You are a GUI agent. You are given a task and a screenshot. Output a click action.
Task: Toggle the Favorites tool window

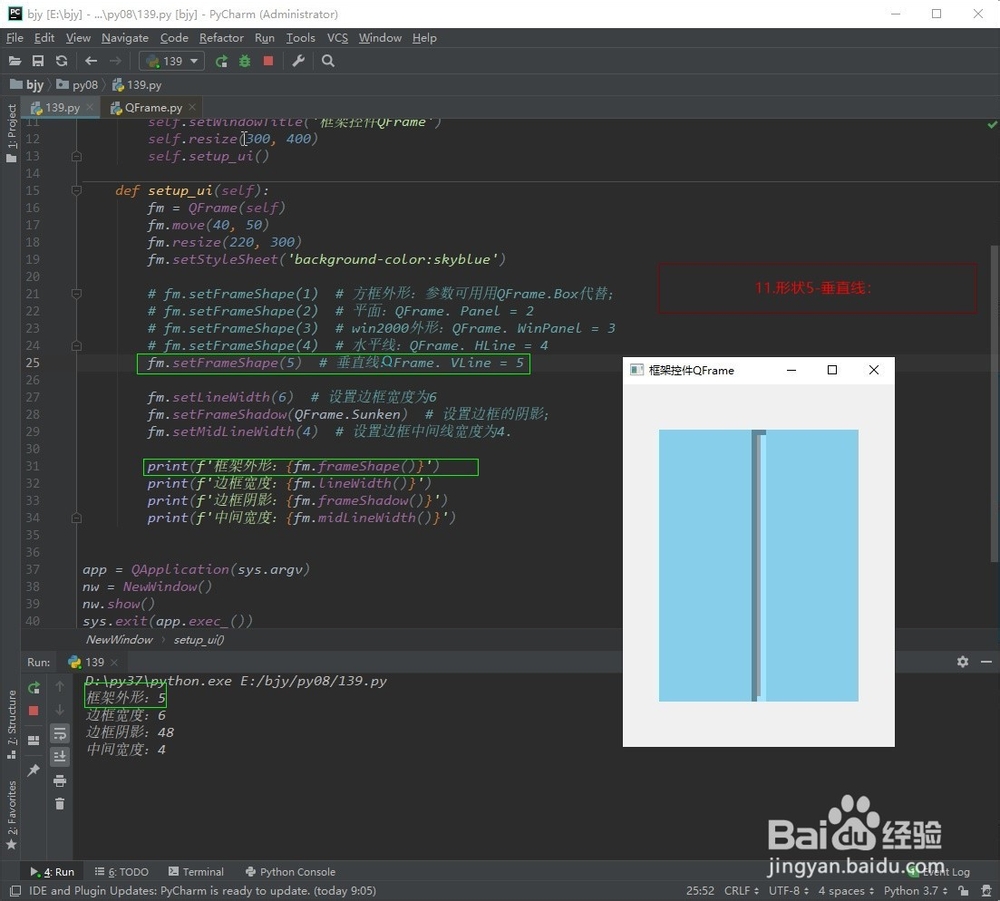point(11,815)
